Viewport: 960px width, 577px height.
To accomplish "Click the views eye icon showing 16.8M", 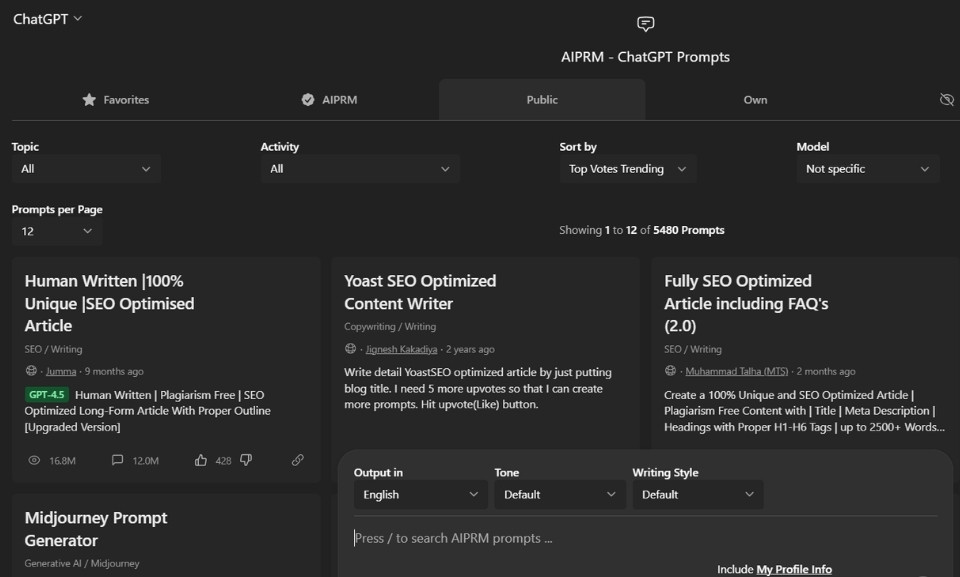I will pyautogui.click(x=34, y=460).
